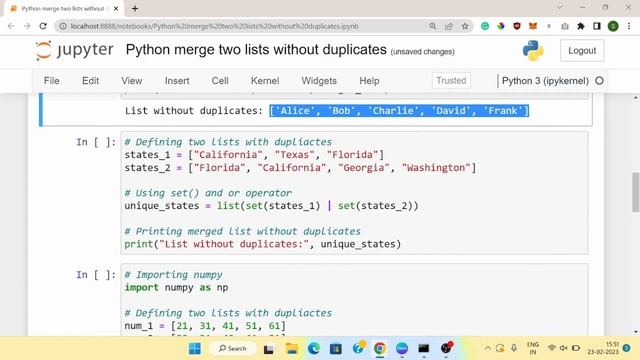Screen dimensions: 640x360
Task: Open Grammarly extension icon
Action: click(x=485, y=26)
